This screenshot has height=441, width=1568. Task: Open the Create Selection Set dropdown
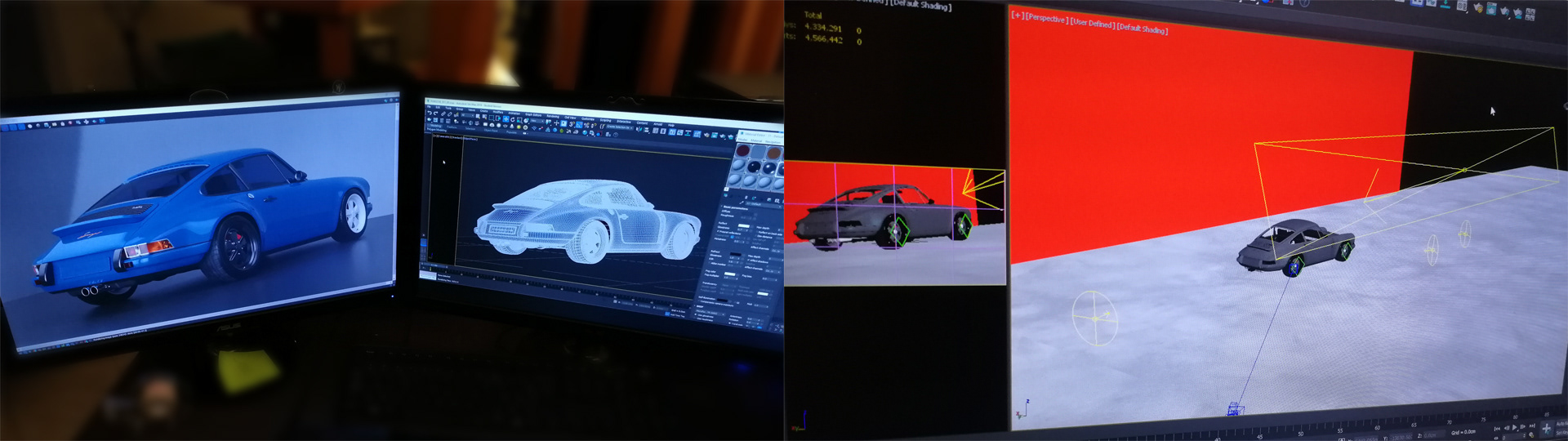tap(619, 127)
